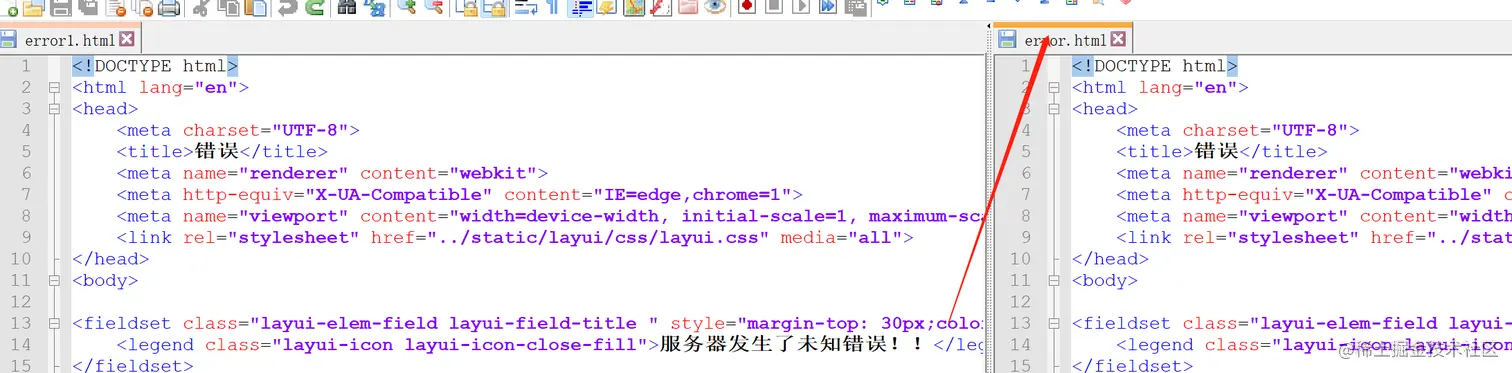Open the Document Map panel icon
Screen dimensions: 1512x373
634,8
